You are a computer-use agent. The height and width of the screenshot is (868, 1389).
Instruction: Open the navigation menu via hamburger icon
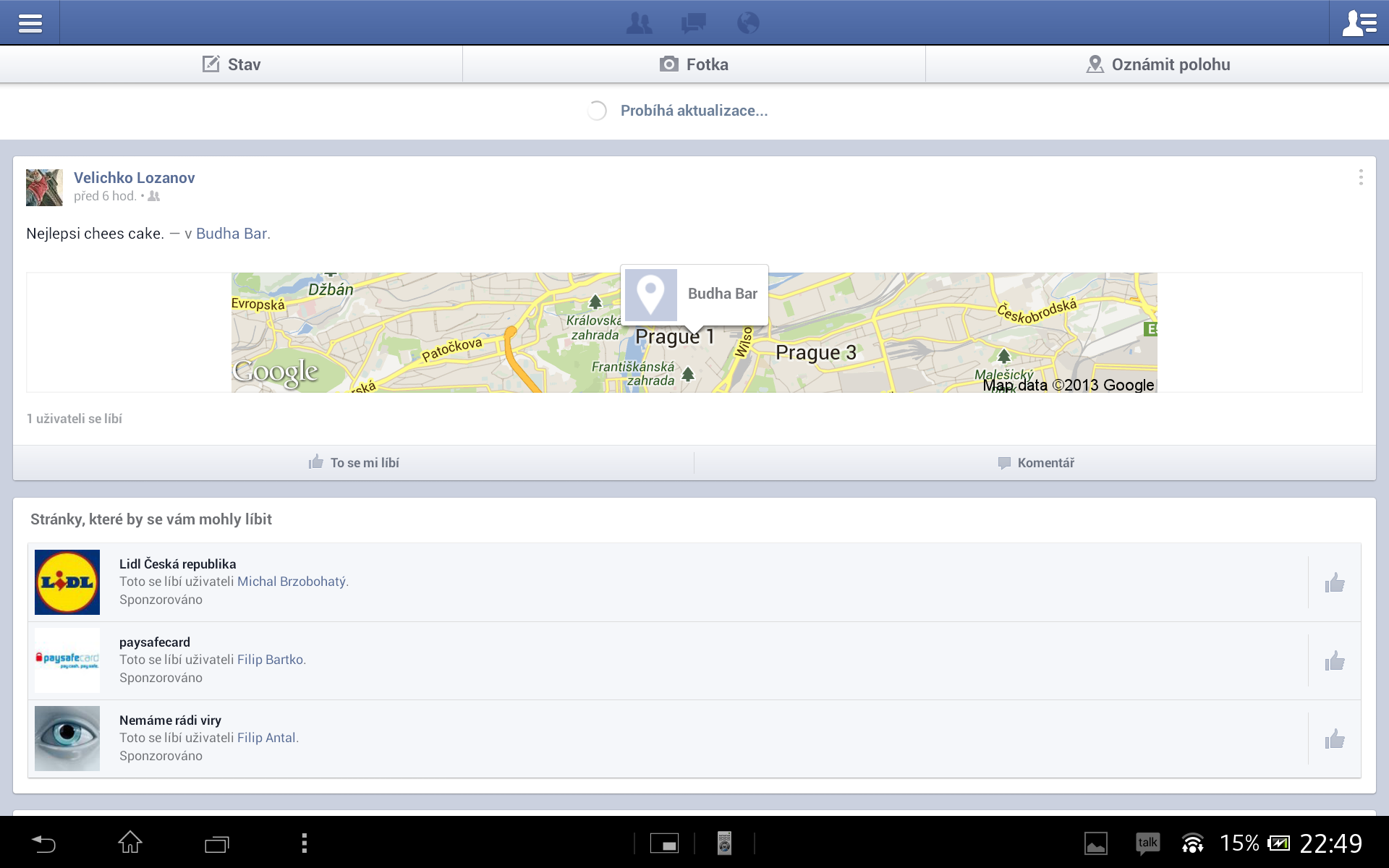(30, 22)
